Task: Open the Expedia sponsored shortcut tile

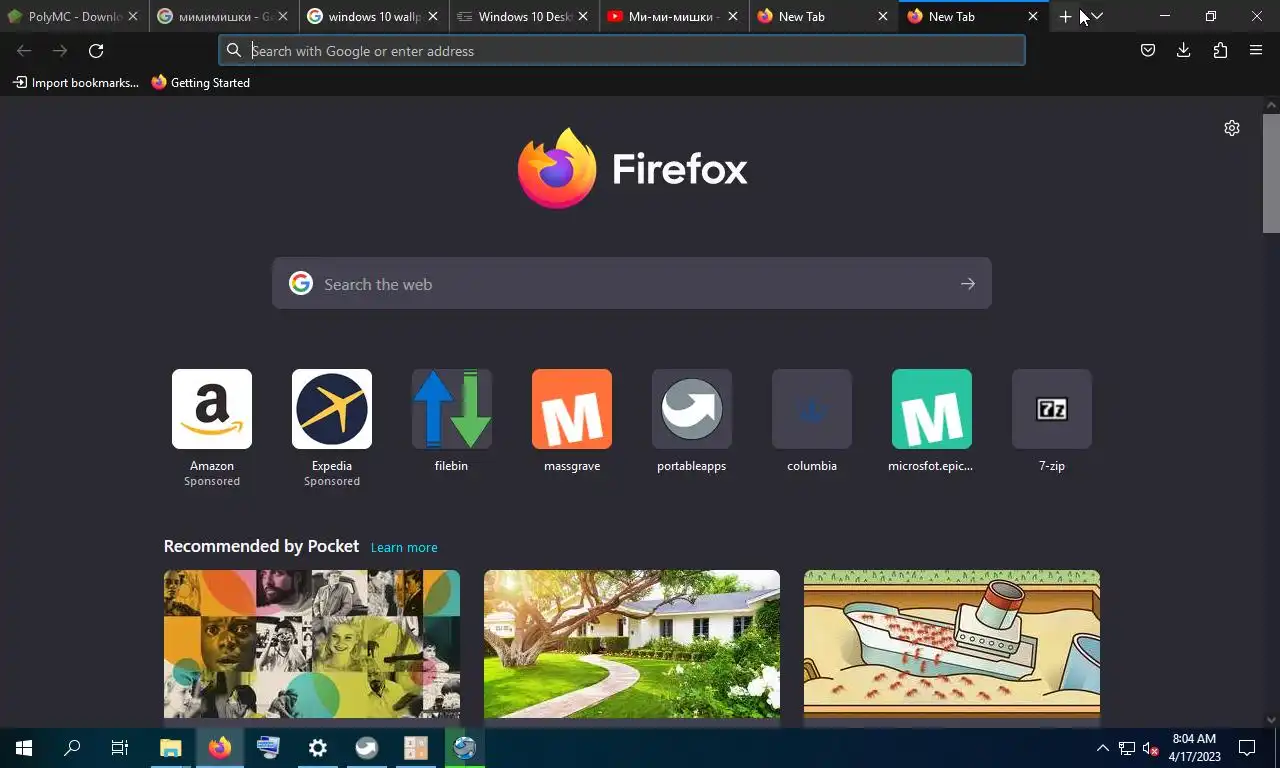Action: (x=332, y=409)
